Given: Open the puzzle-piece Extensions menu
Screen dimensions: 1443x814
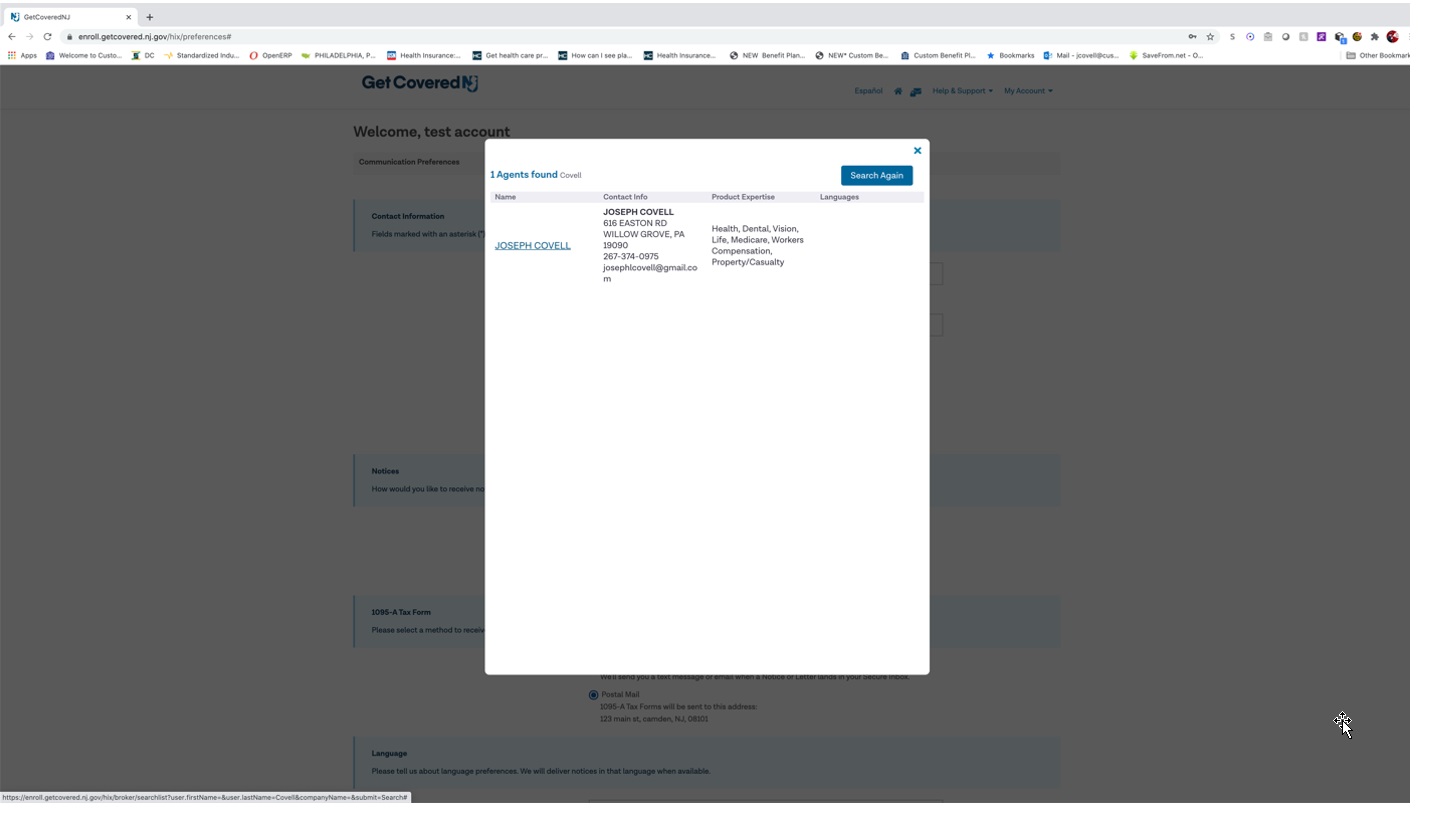Looking at the screenshot, I should click(x=1374, y=37).
